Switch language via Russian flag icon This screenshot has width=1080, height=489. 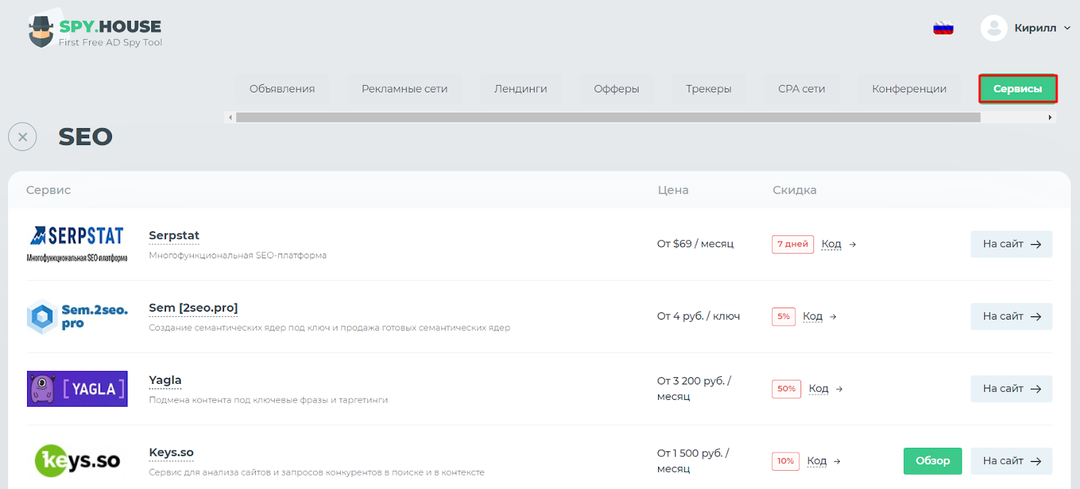(x=943, y=28)
